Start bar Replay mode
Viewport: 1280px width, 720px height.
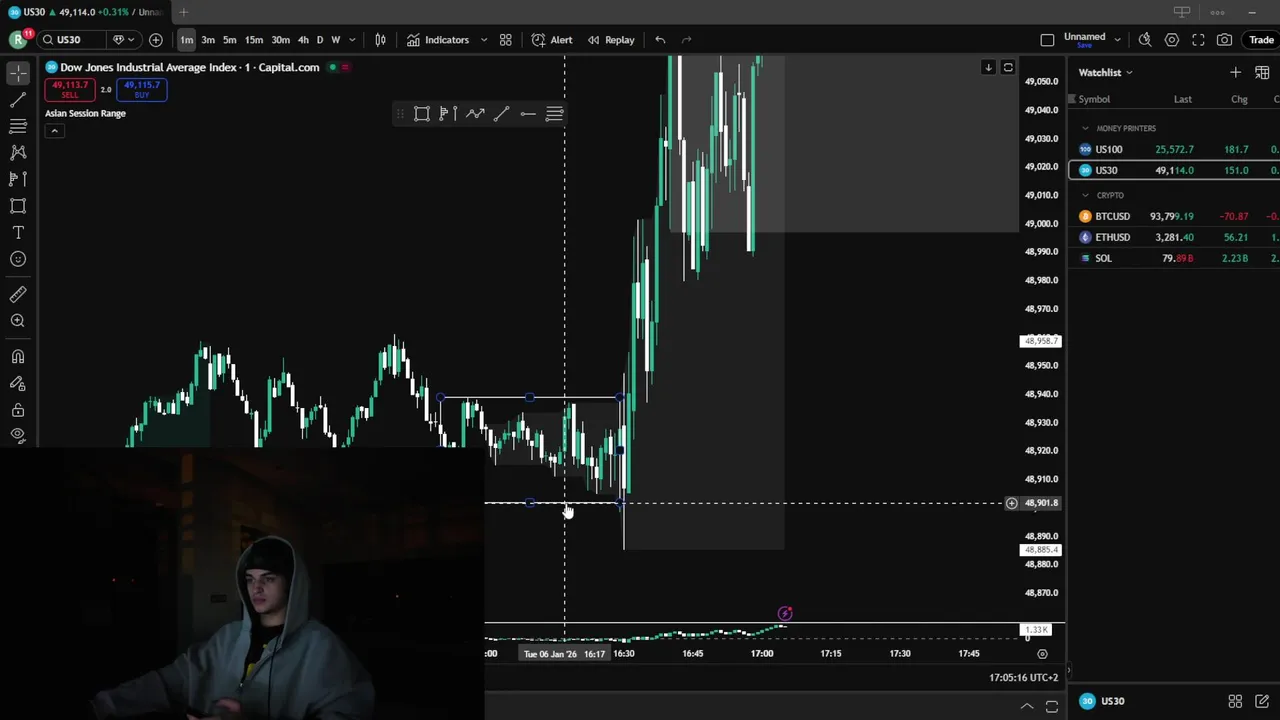(x=611, y=40)
